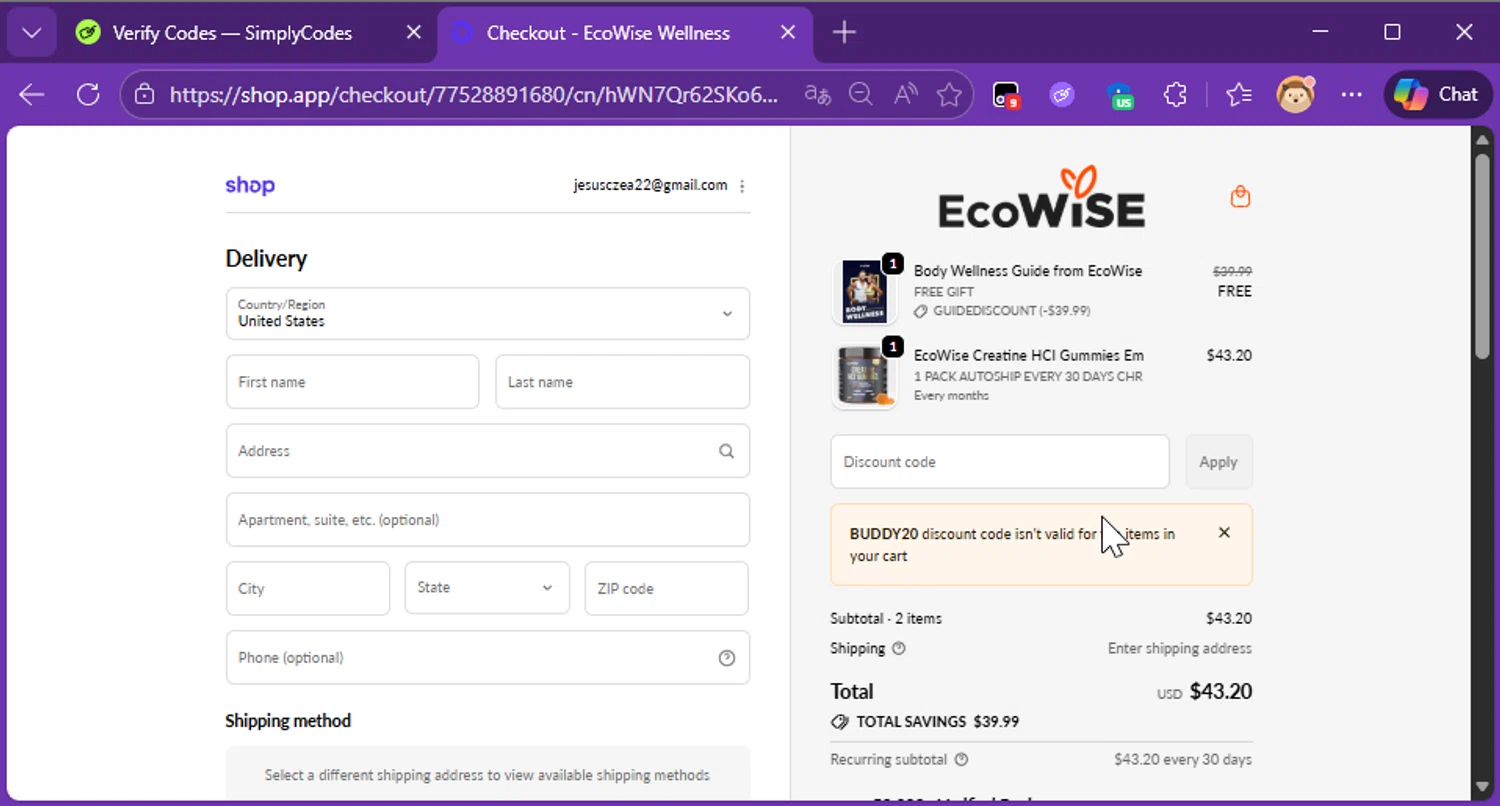Viewport: 1500px width, 806px height.
Task: Reload the checkout page
Action: click(88, 95)
